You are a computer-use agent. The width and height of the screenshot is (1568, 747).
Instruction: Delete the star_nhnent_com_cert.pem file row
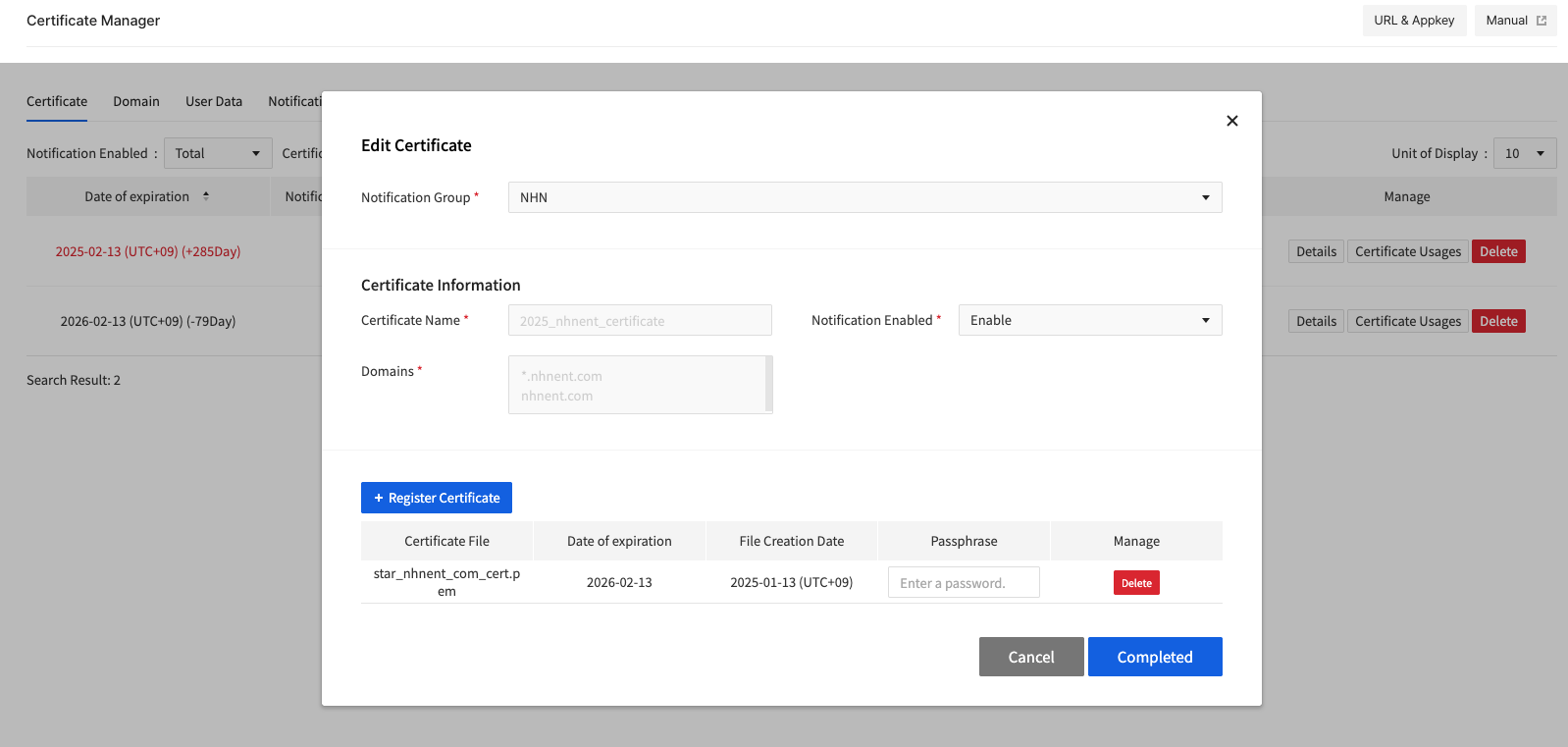1136,583
